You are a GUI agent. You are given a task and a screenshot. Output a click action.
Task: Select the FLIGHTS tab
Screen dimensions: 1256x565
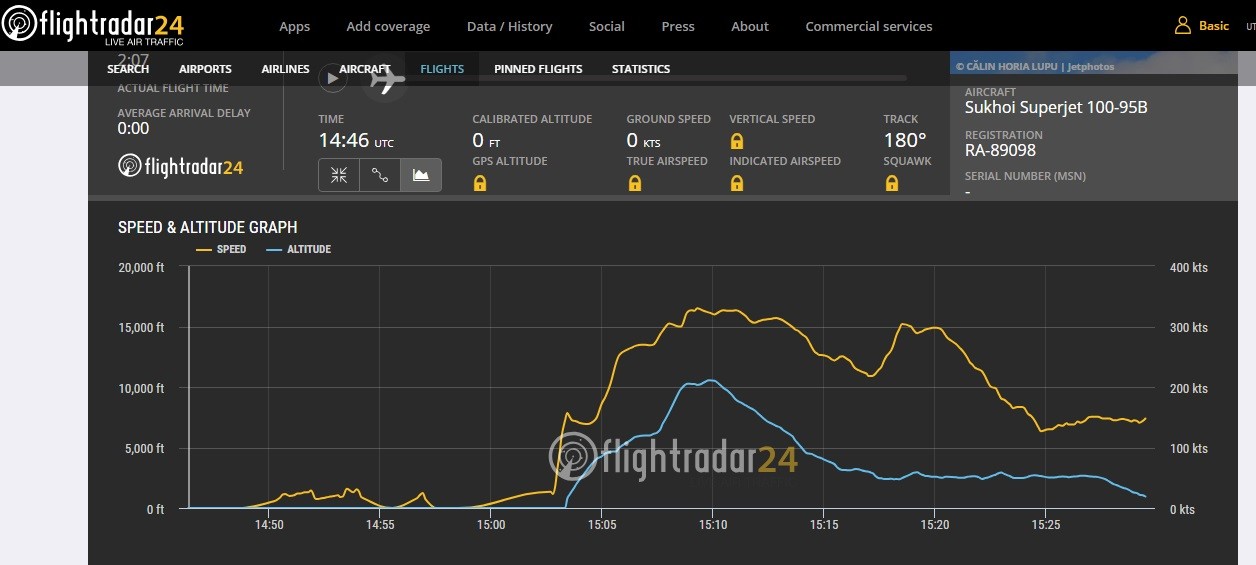pos(442,69)
